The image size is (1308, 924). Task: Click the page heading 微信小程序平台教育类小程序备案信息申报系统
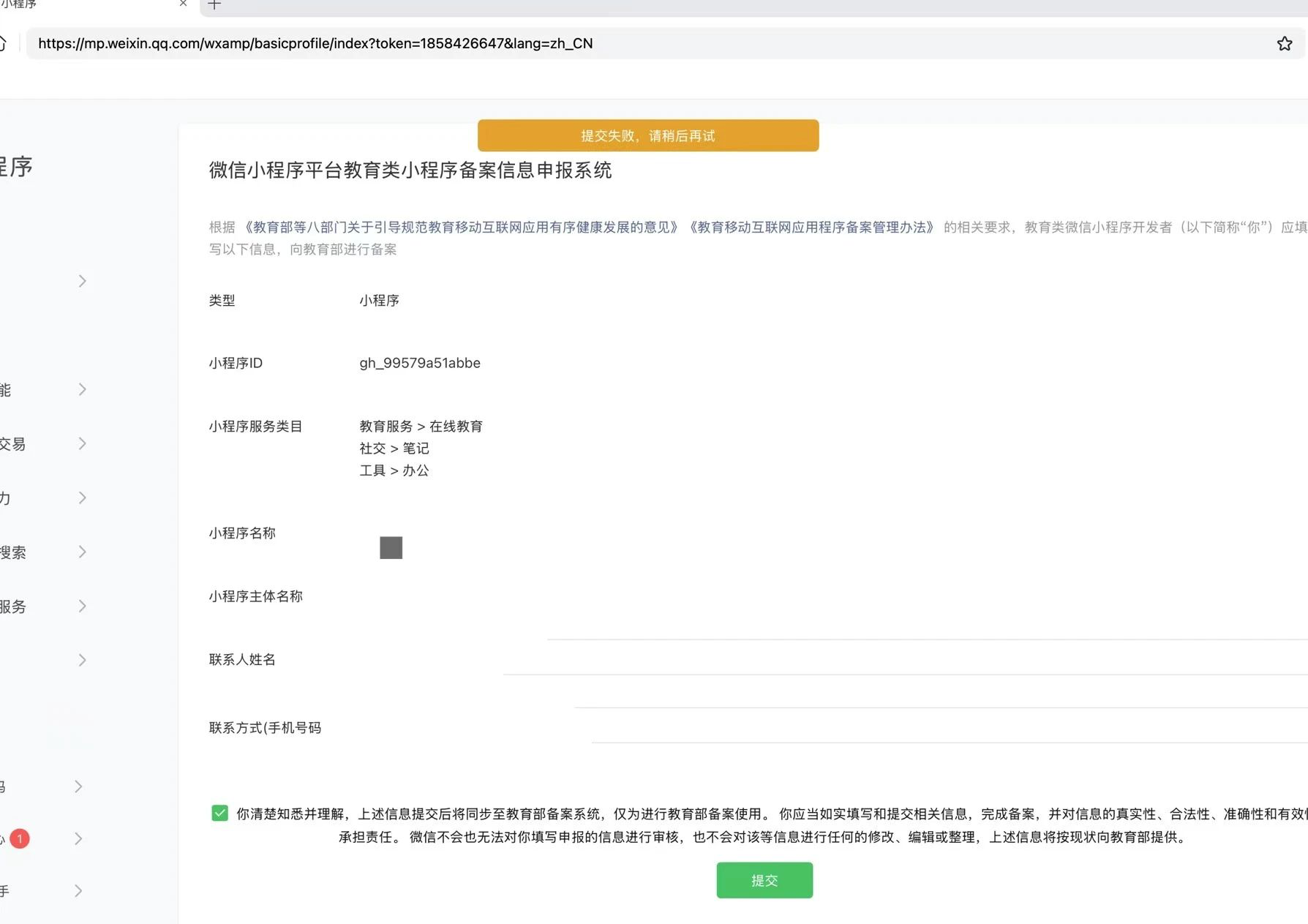pos(410,170)
